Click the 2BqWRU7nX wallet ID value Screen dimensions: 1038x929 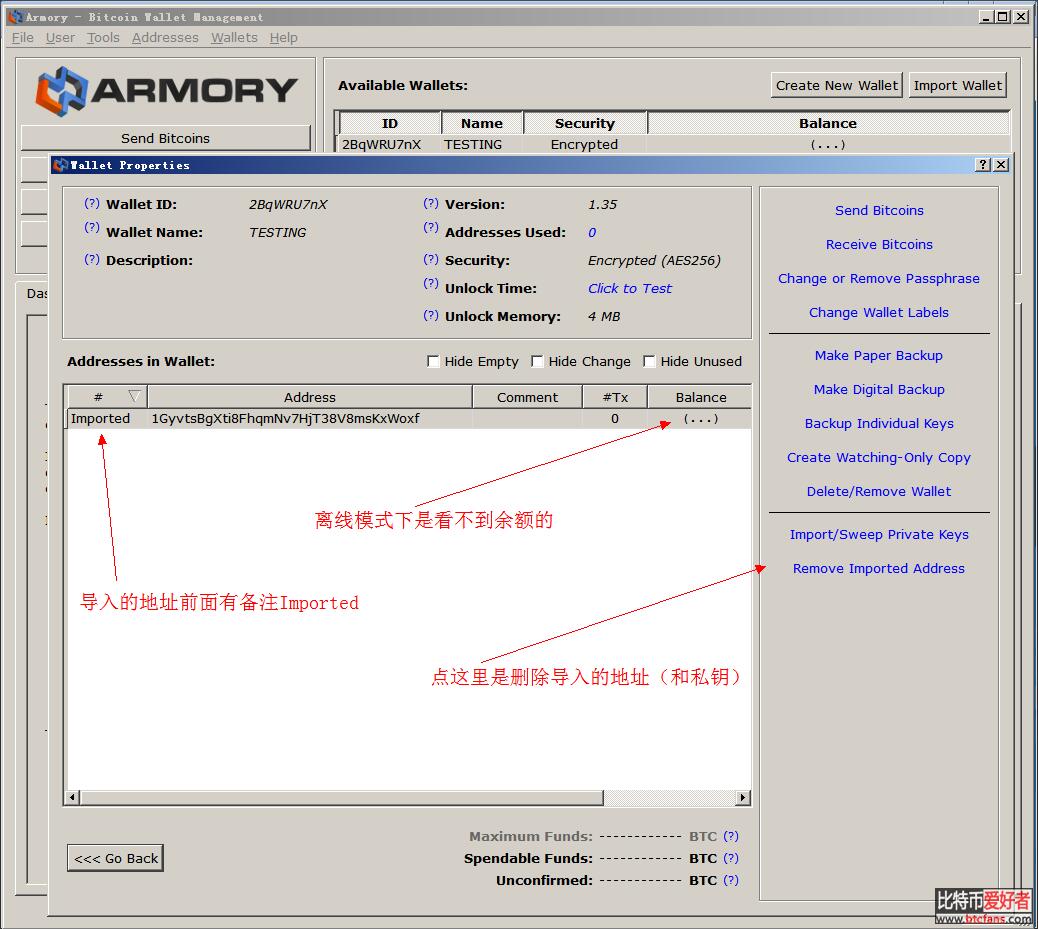(x=288, y=205)
